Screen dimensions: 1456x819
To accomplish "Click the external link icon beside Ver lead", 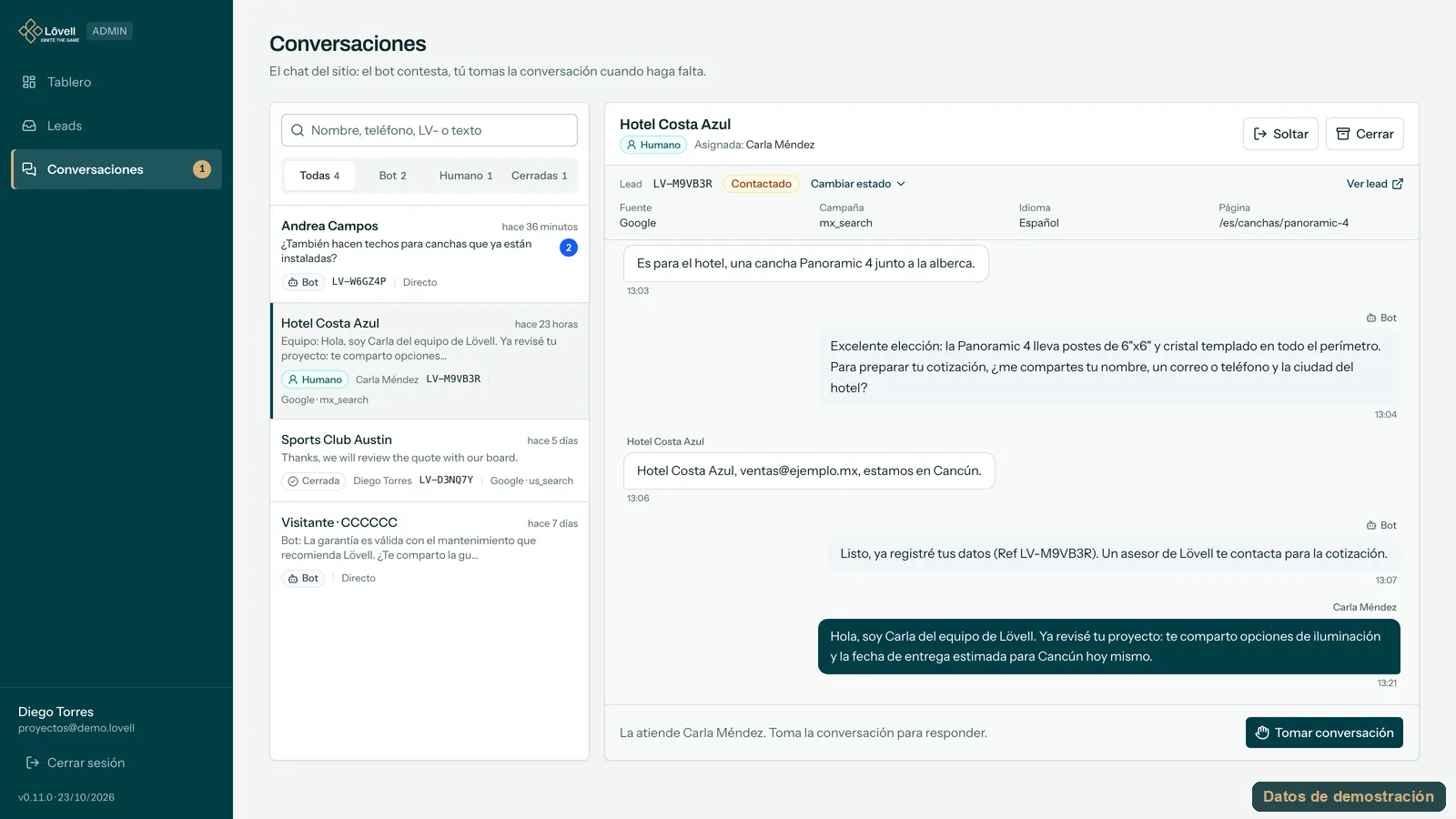I will tap(1398, 184).
